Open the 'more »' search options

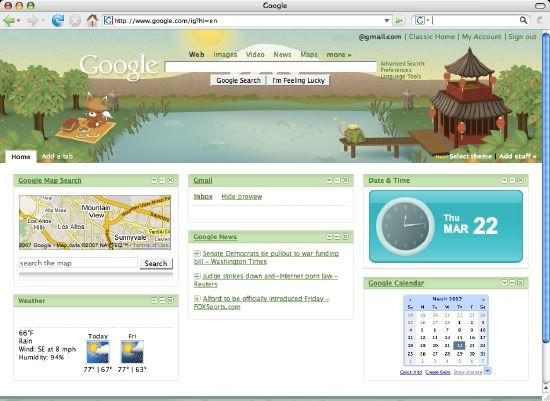pos(339,55)
